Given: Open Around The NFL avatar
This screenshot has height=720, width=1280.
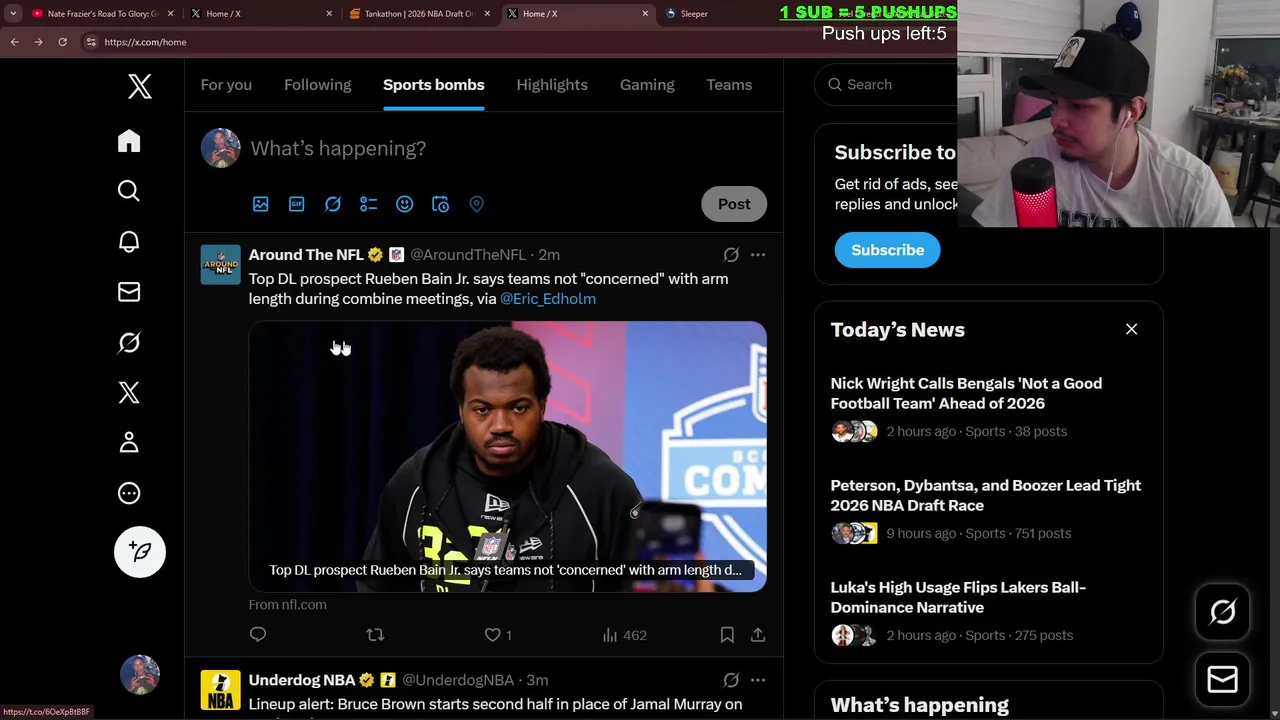Looking at the screenshot, I should [x=221, y=265].
